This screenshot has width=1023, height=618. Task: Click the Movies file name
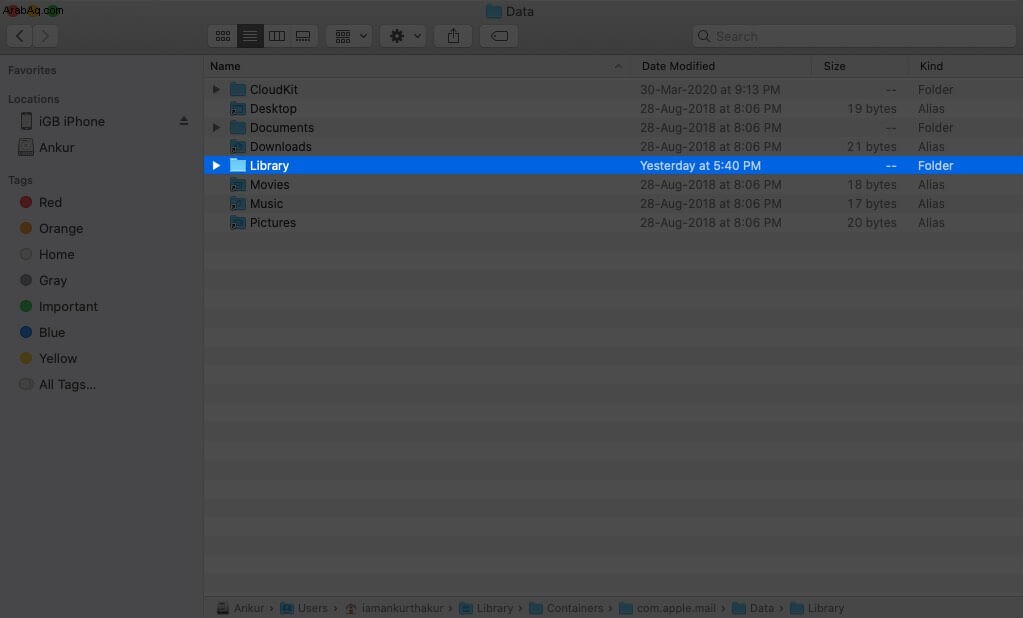269,185
